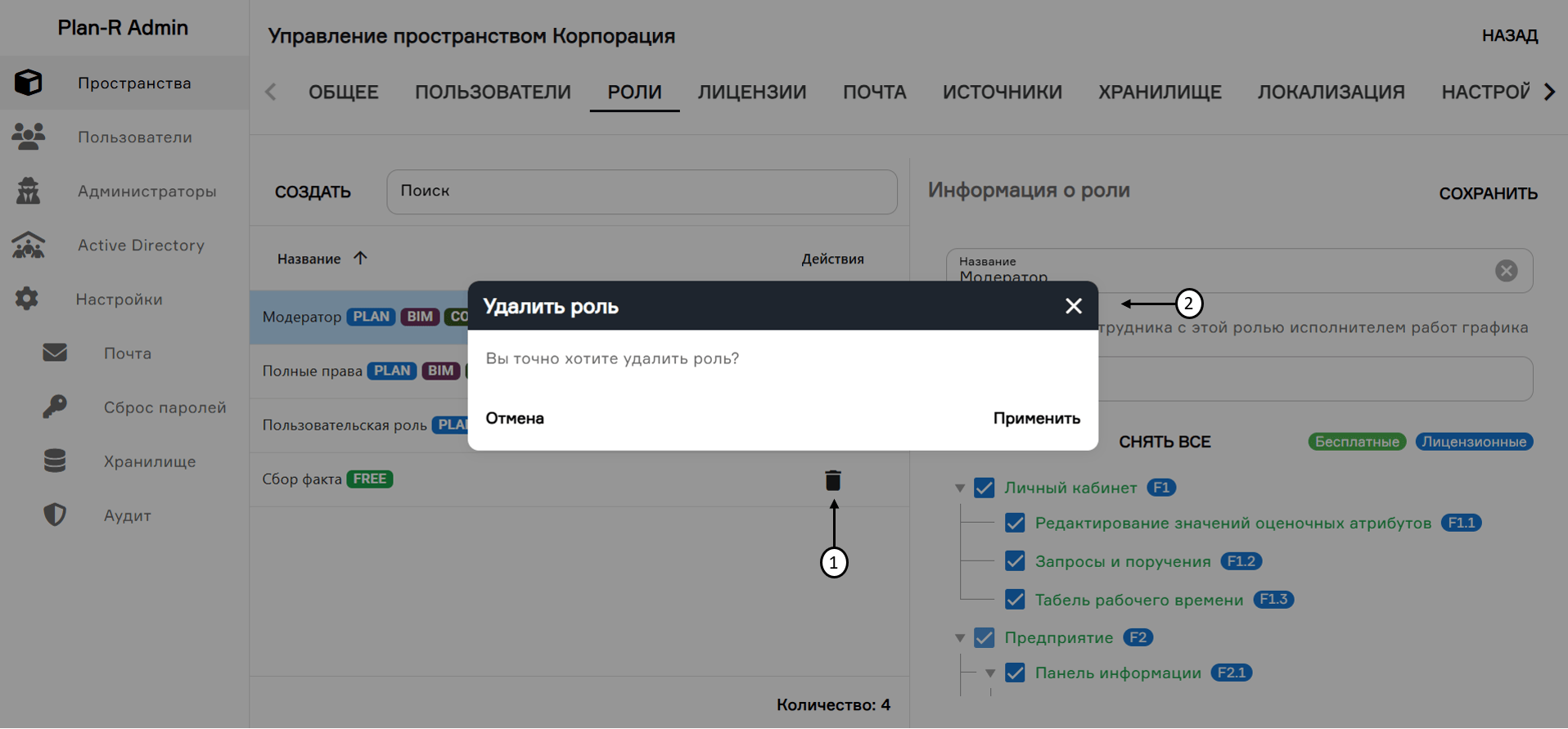Click the Хранилище database icon
Image resolution: width=1568 pixels, height=729 pixels.
(55, 461)
